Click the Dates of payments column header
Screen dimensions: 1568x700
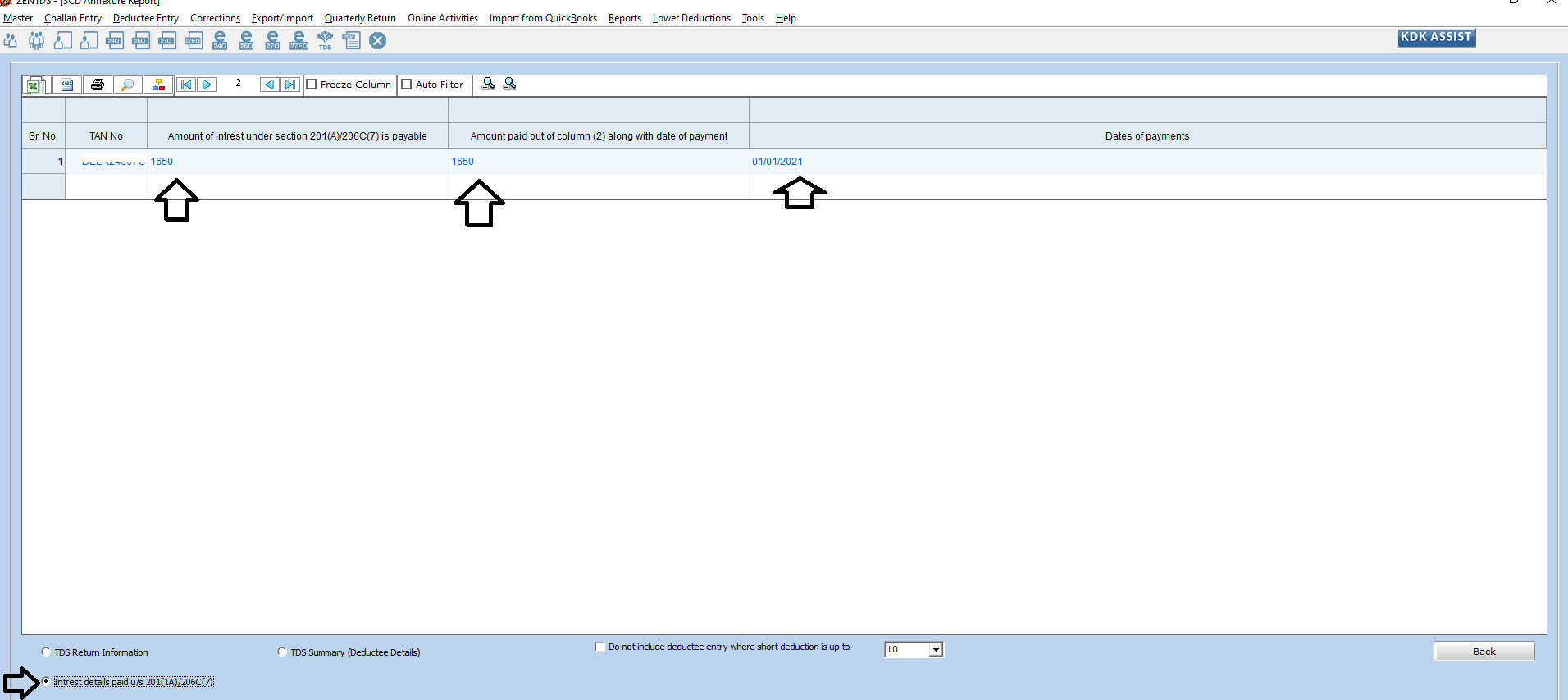(1147, 136)
